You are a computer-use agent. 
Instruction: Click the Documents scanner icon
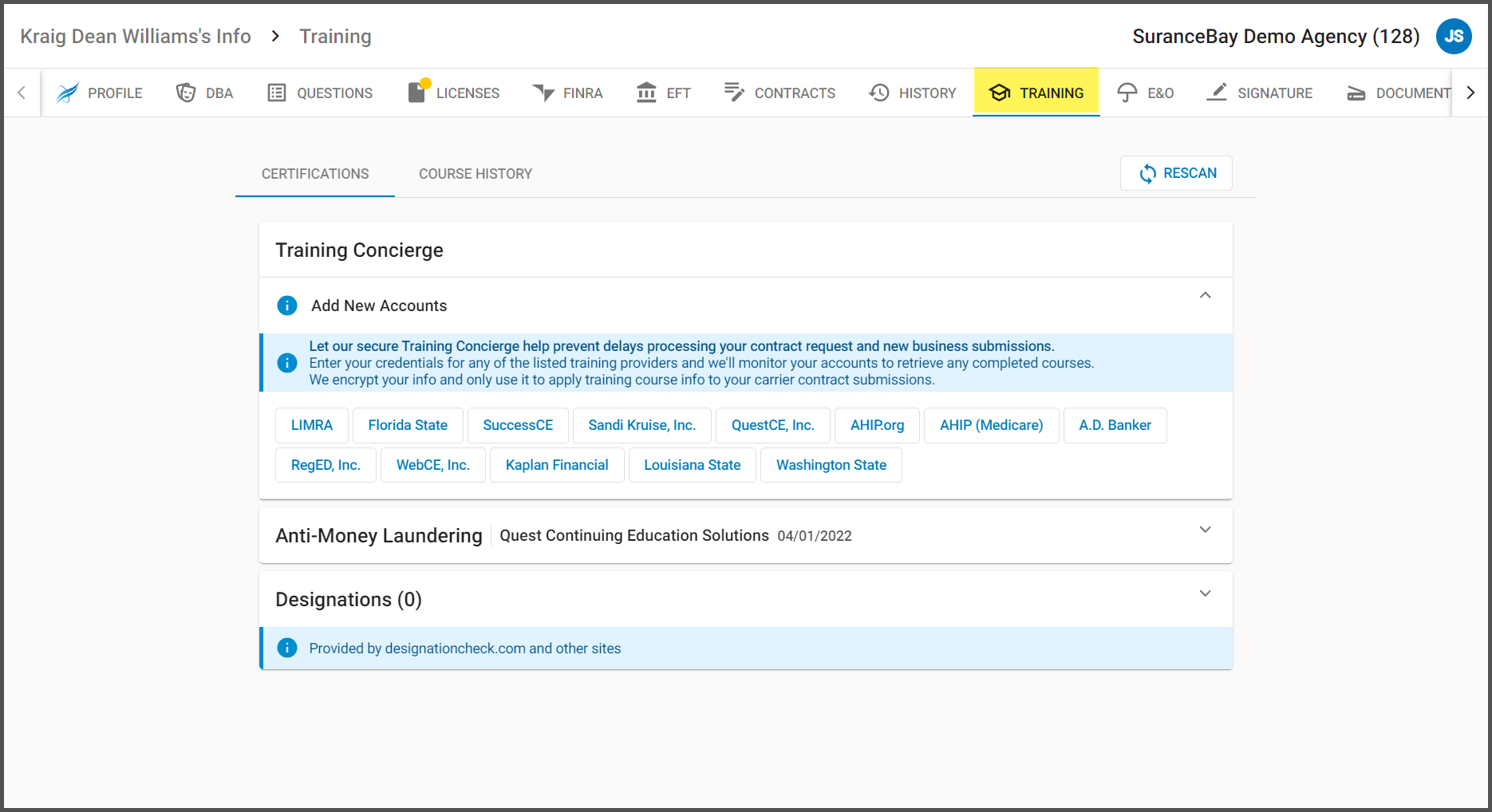(x=1356, y=93)
